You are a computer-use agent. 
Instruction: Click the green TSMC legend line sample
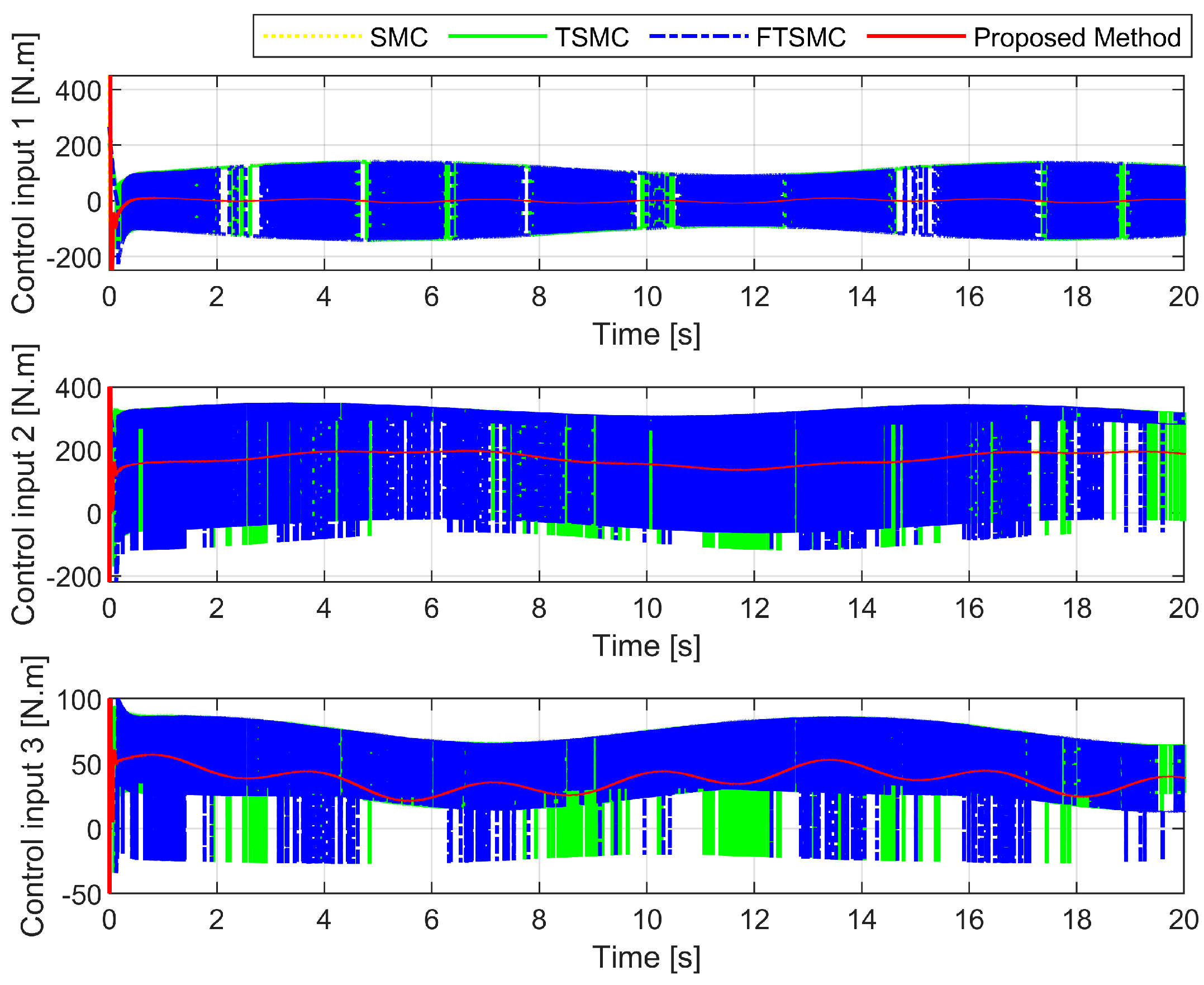497,36
